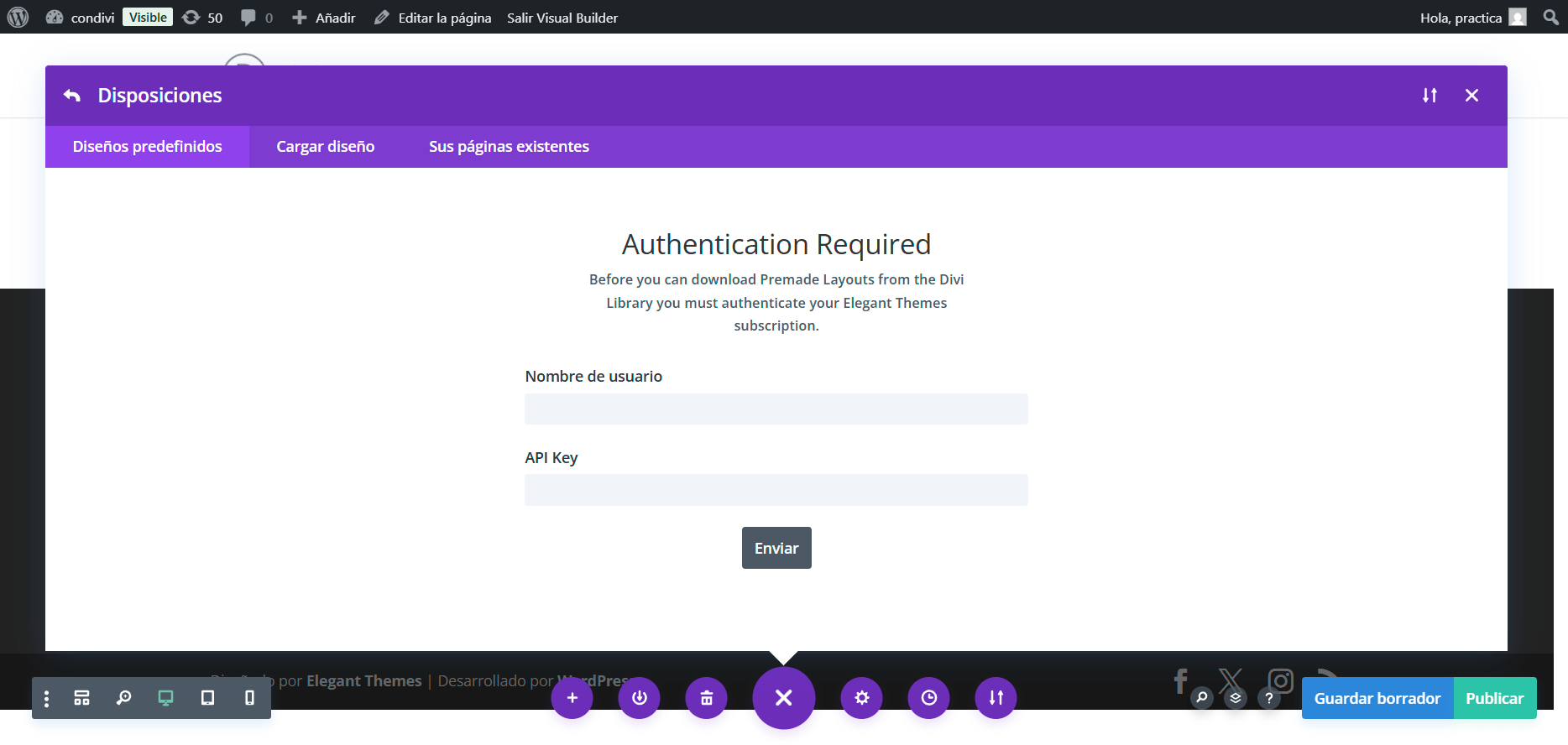Click Salir Visual Builder
Image resolution: width=1568 pixels, height=745 pixels.
(x=562, y=17)
